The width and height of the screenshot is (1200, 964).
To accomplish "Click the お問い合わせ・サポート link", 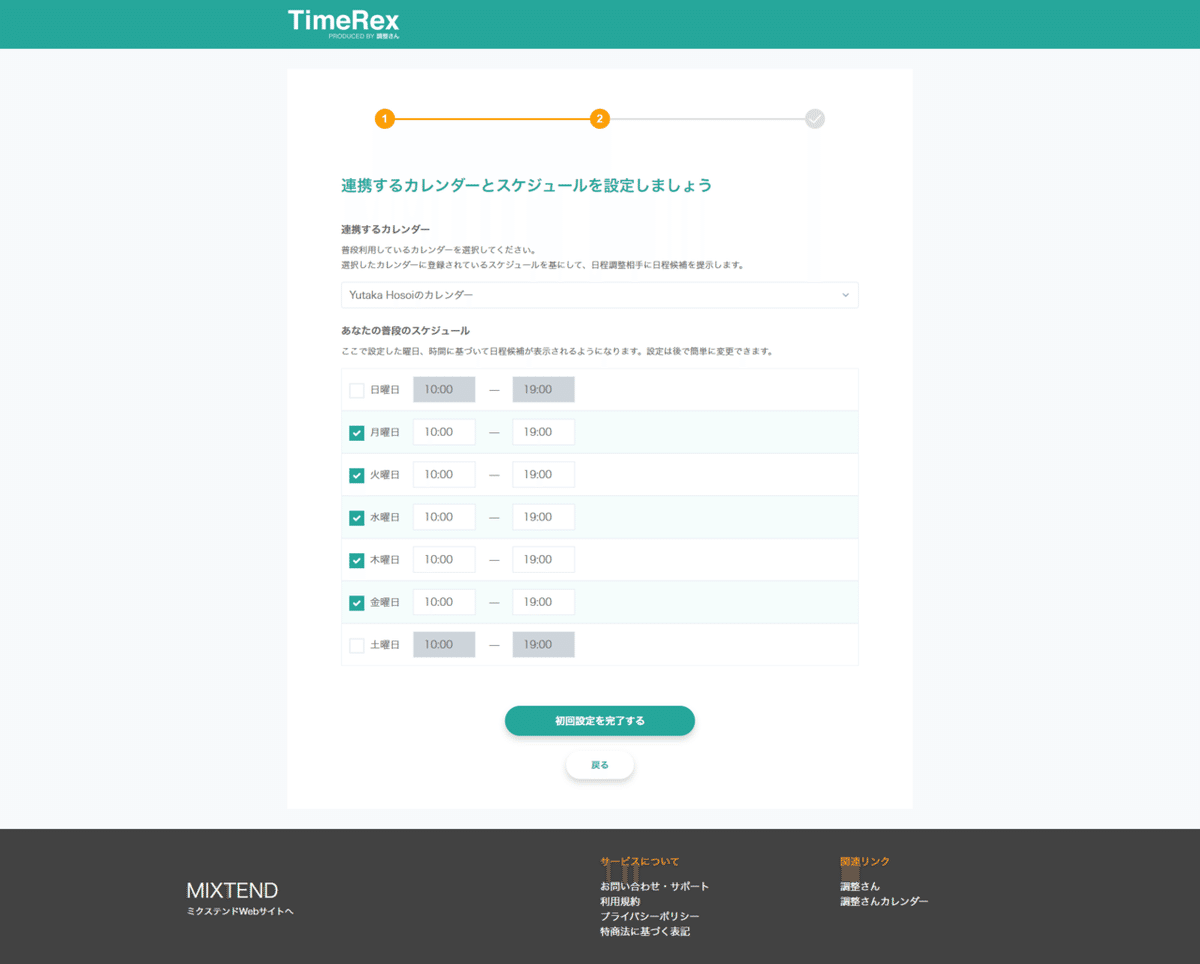I will pyautogui.click(x=654, y=886).
